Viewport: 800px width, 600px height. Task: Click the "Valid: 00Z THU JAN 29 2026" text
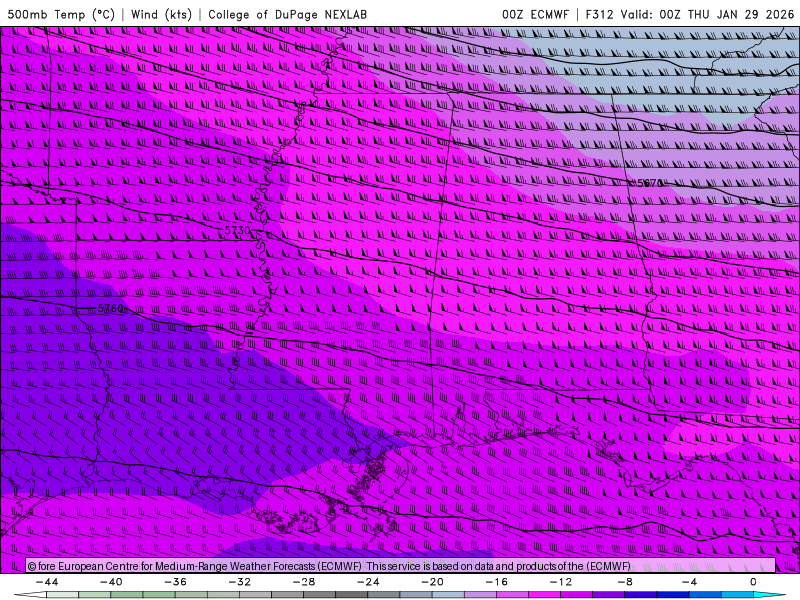pos(708,14)
